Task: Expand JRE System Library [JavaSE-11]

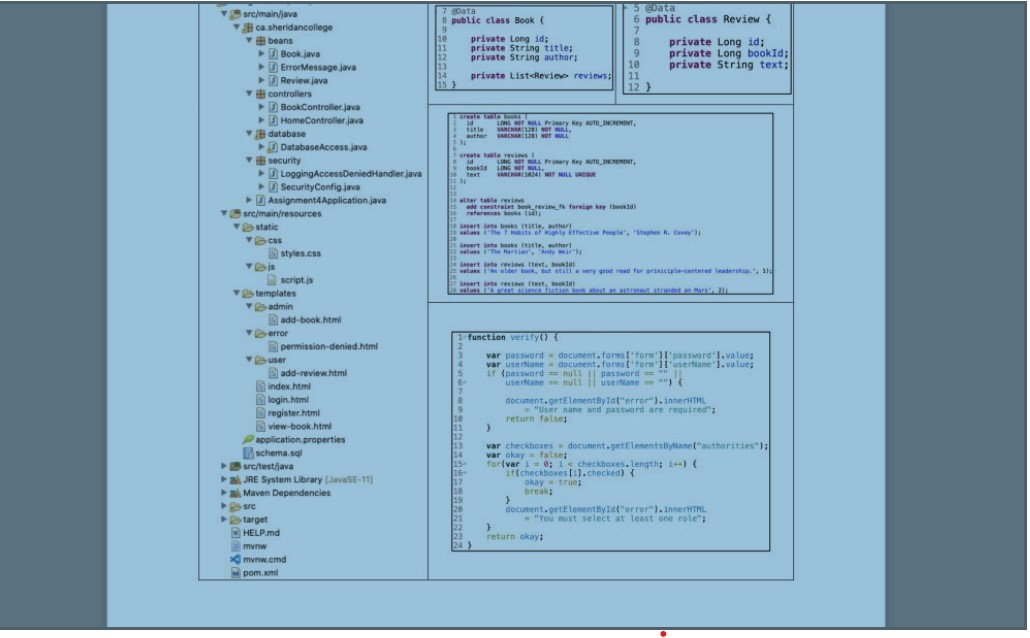Action: (x=222, y=479)
